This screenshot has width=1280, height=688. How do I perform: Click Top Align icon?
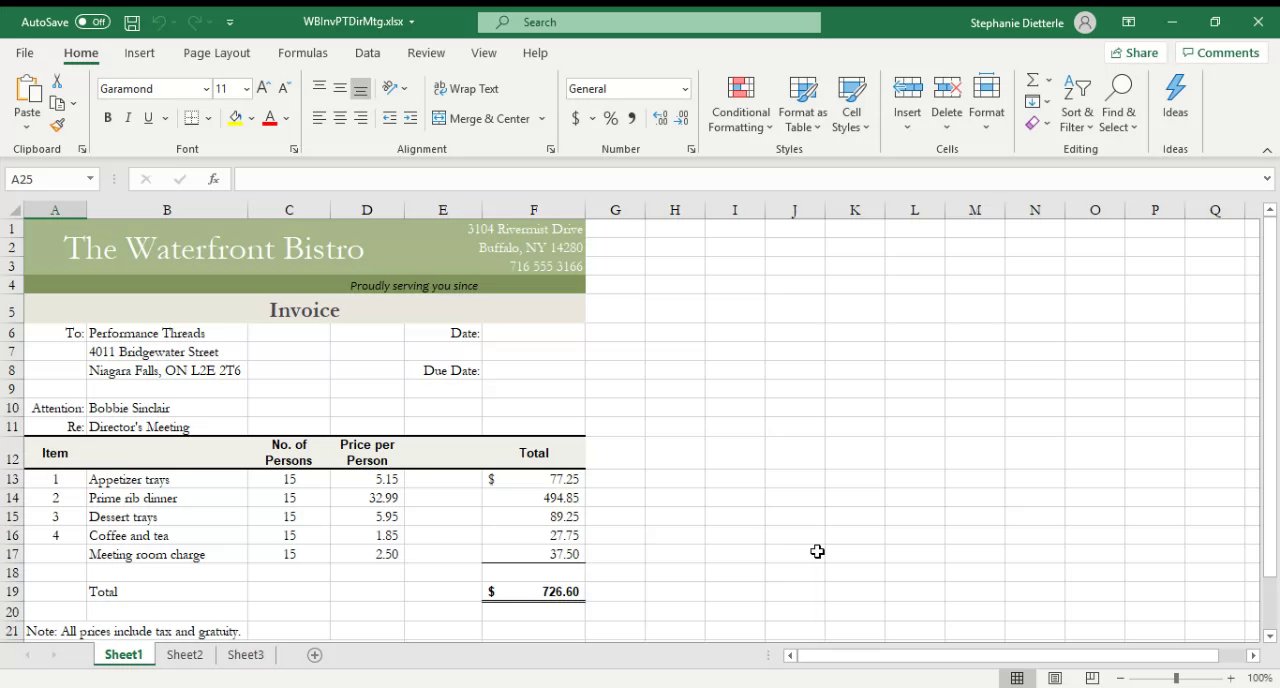click(319, 88)
